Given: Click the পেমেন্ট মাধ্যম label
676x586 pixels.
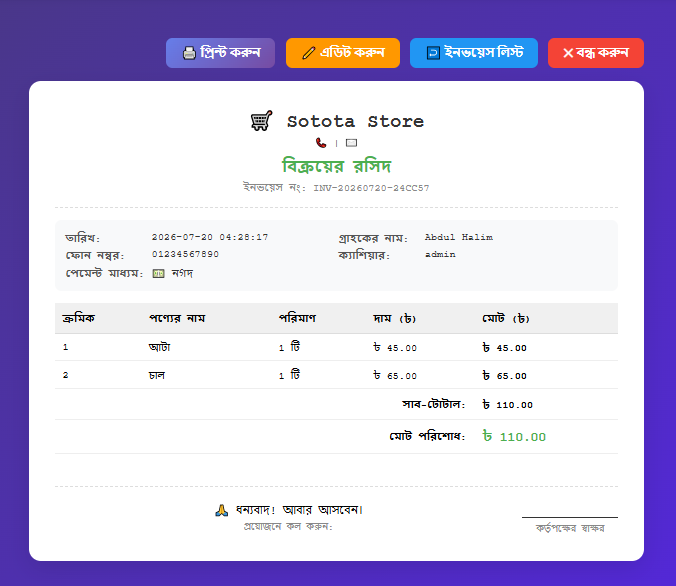Looking at the screenshot, I should [x=104, y=273].
